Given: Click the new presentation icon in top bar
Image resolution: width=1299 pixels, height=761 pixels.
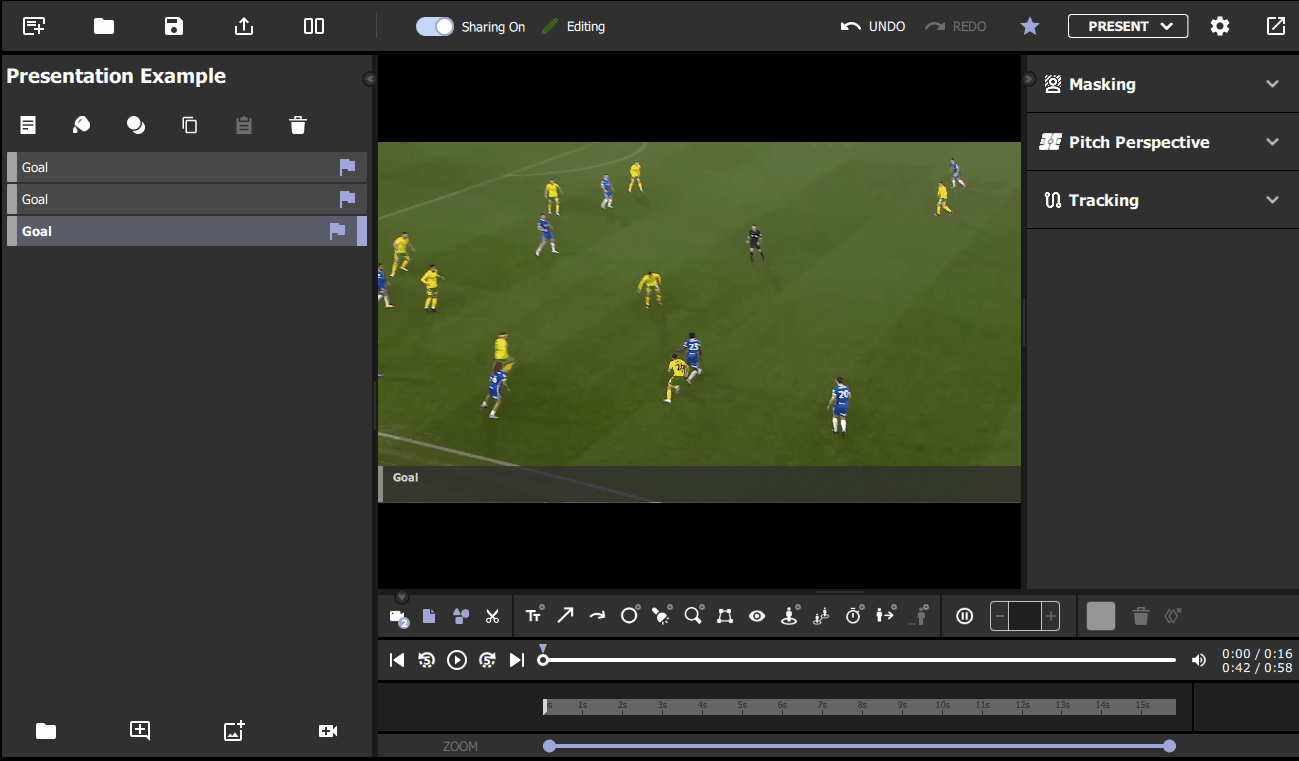Looking at the screenshot, I should pos(34,26).
